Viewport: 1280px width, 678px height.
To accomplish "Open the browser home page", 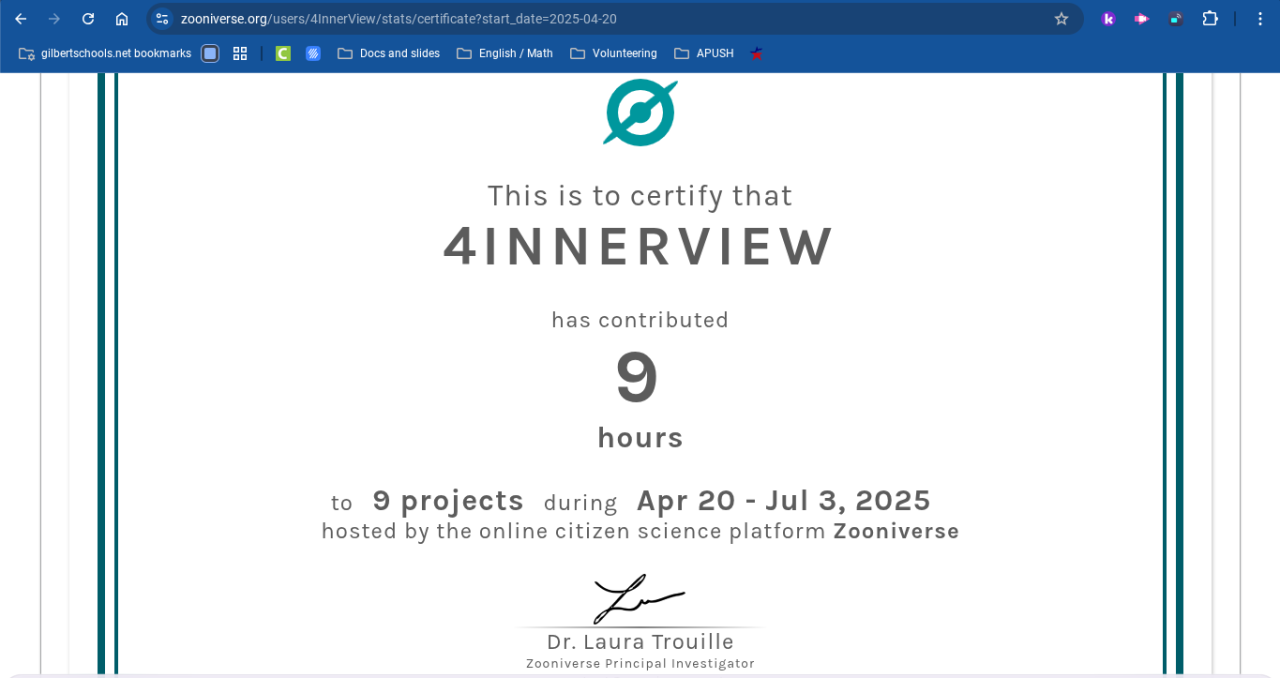I will click(x=122, y=19).
